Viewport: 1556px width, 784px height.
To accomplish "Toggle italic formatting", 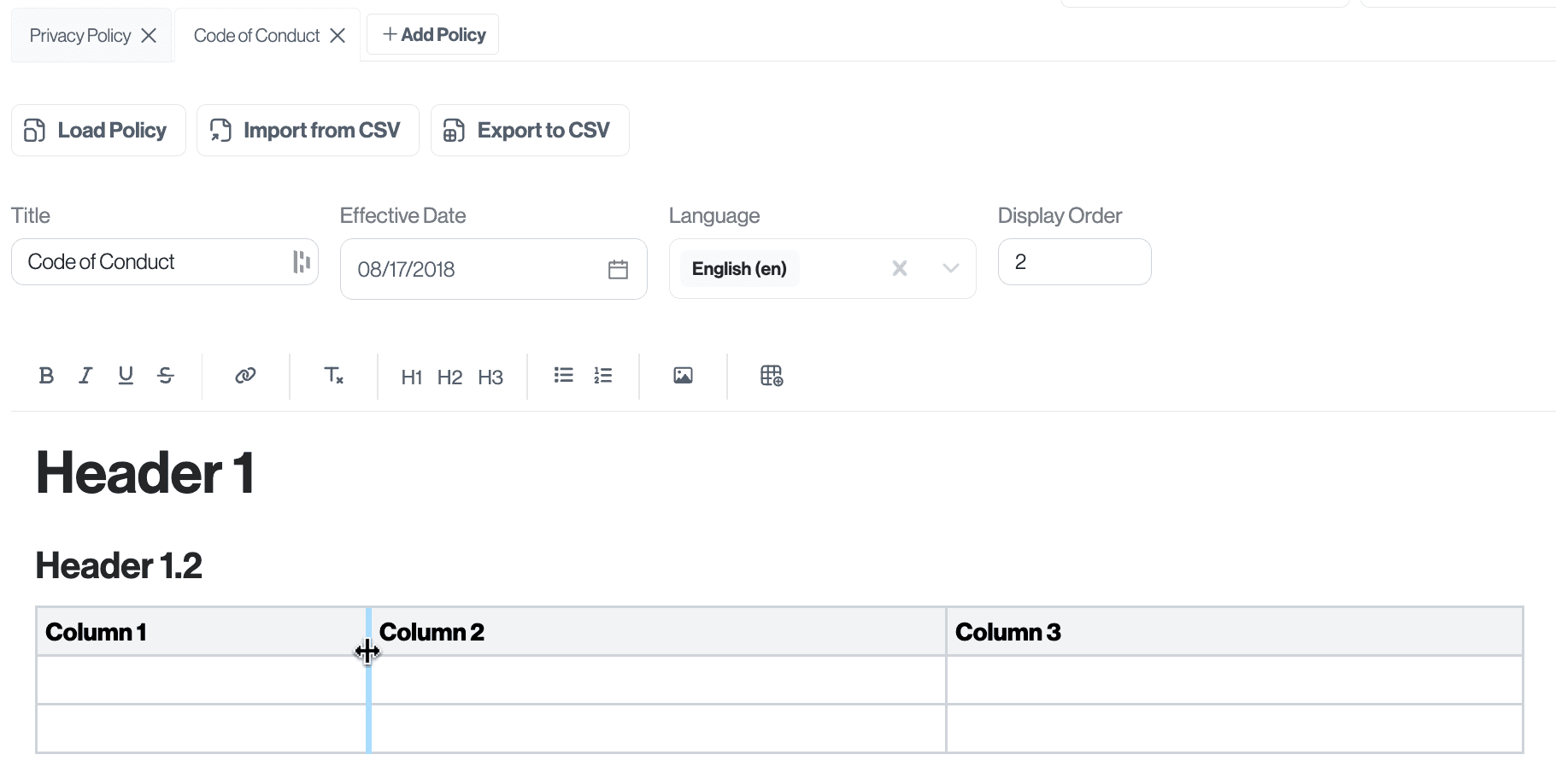I will [x=85, y=376].
